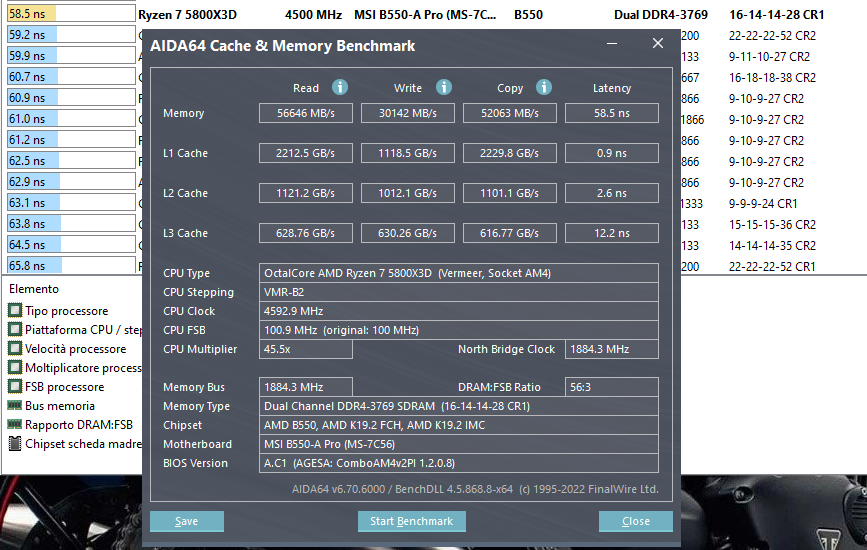Click L1 Cache Copy value 2229.8 GB/s
The image size is (867, 550).
509,153
